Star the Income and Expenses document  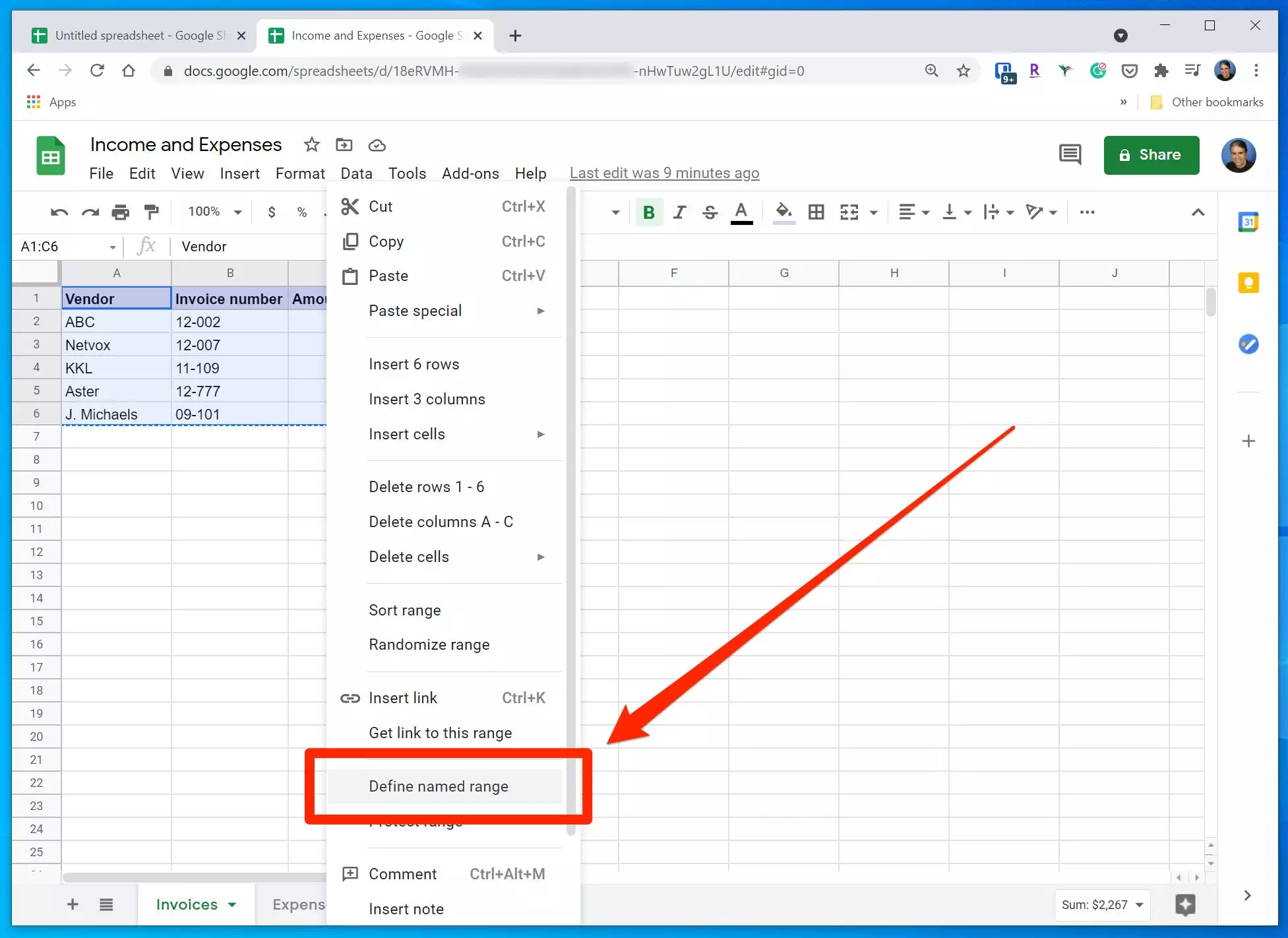coord(311,144)
